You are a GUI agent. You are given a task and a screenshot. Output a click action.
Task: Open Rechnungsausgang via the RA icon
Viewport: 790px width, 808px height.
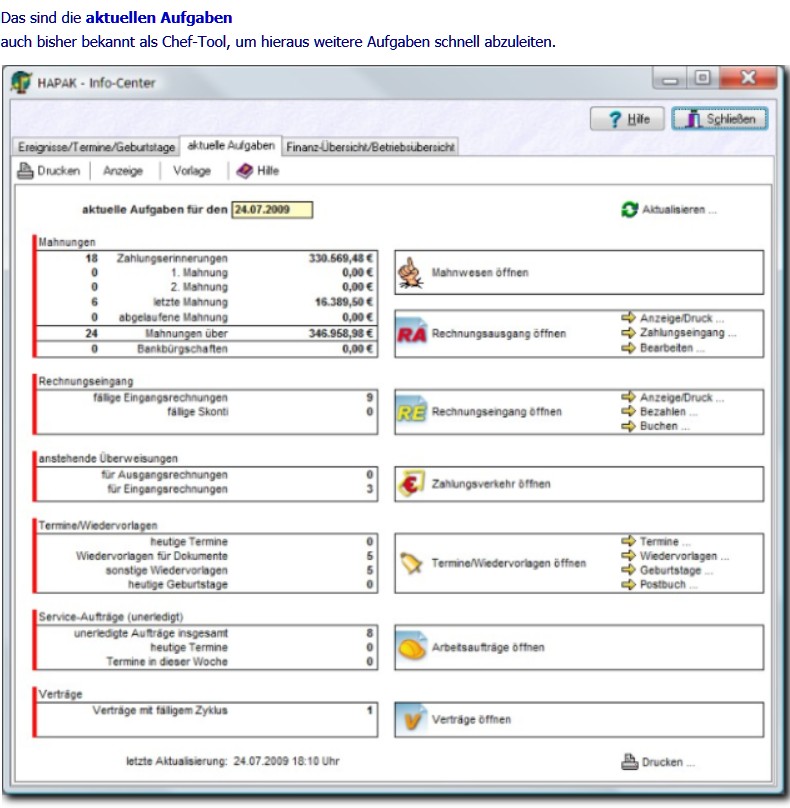click(x=412, y=334)
